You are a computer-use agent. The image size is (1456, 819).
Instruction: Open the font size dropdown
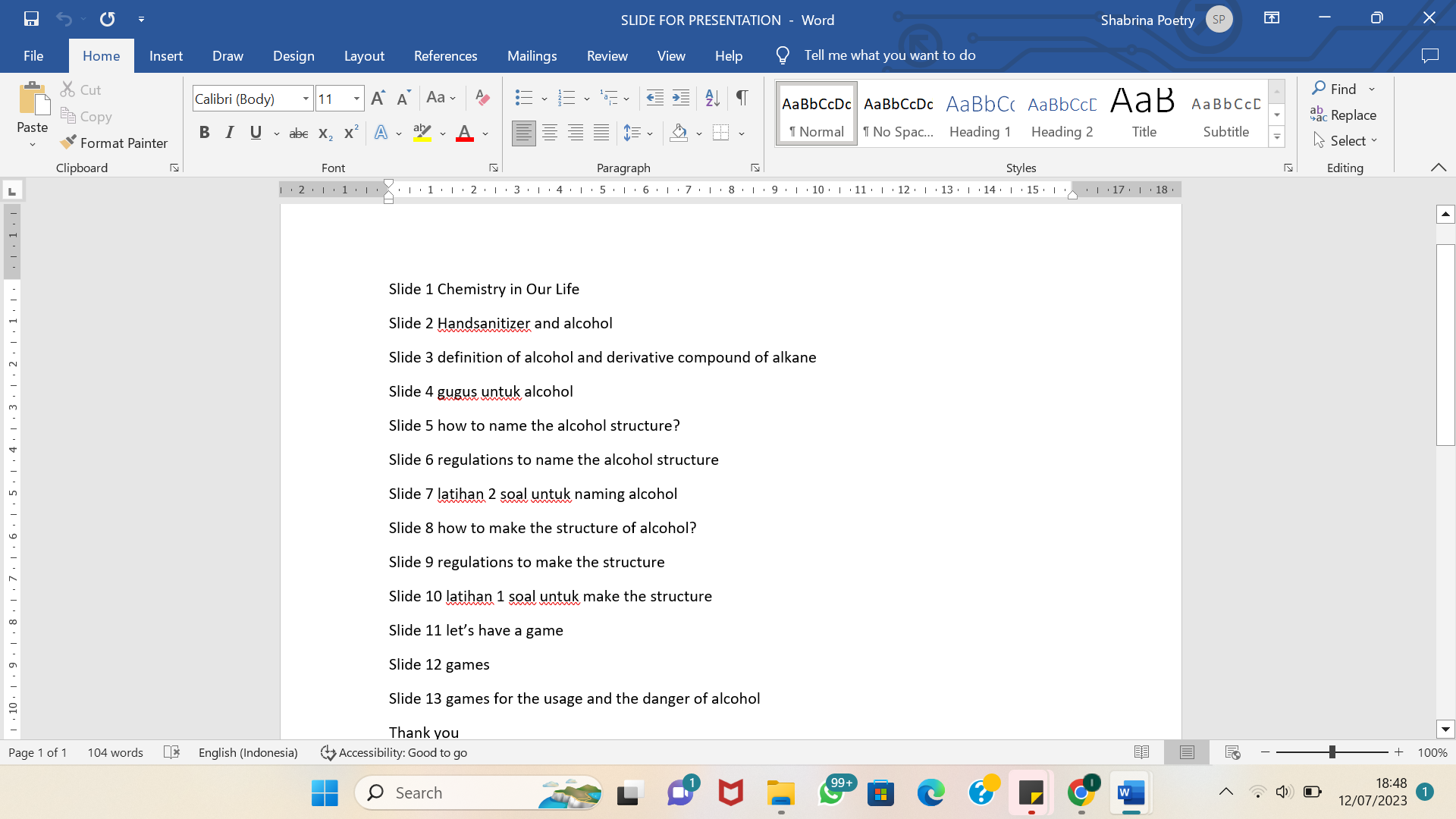pyautogui.click(x=356, y=99)
